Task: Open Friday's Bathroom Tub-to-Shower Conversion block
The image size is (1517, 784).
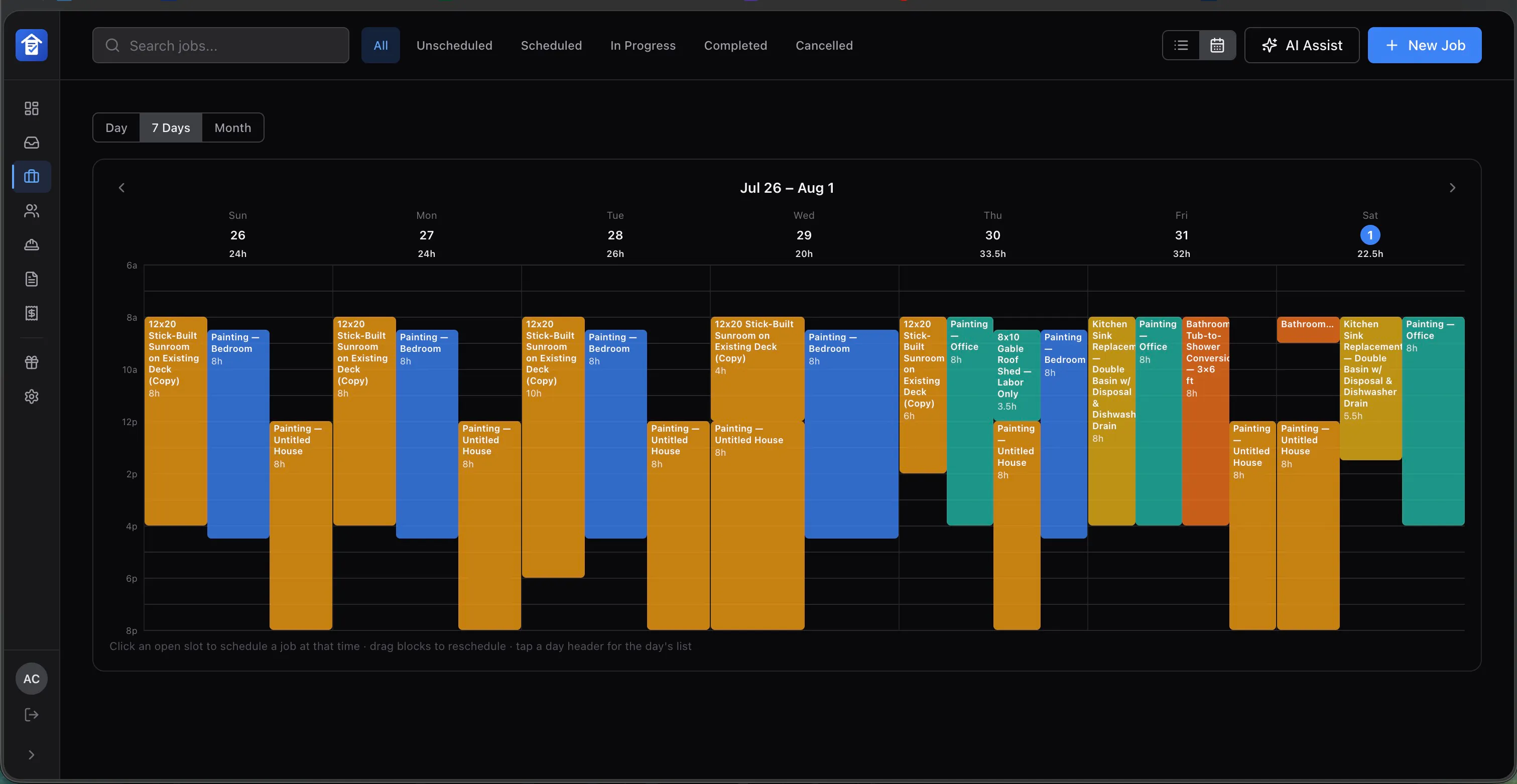Action: tap(1205, 421)
